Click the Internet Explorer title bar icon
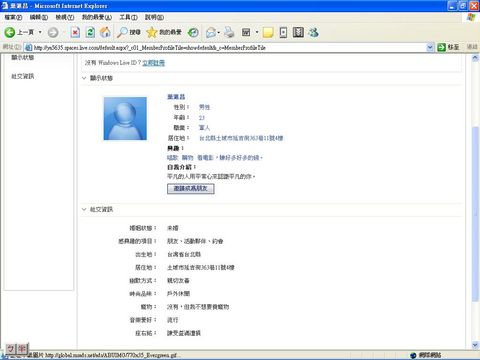Viewport: 480px width, 360px height. tap(5, 6)
